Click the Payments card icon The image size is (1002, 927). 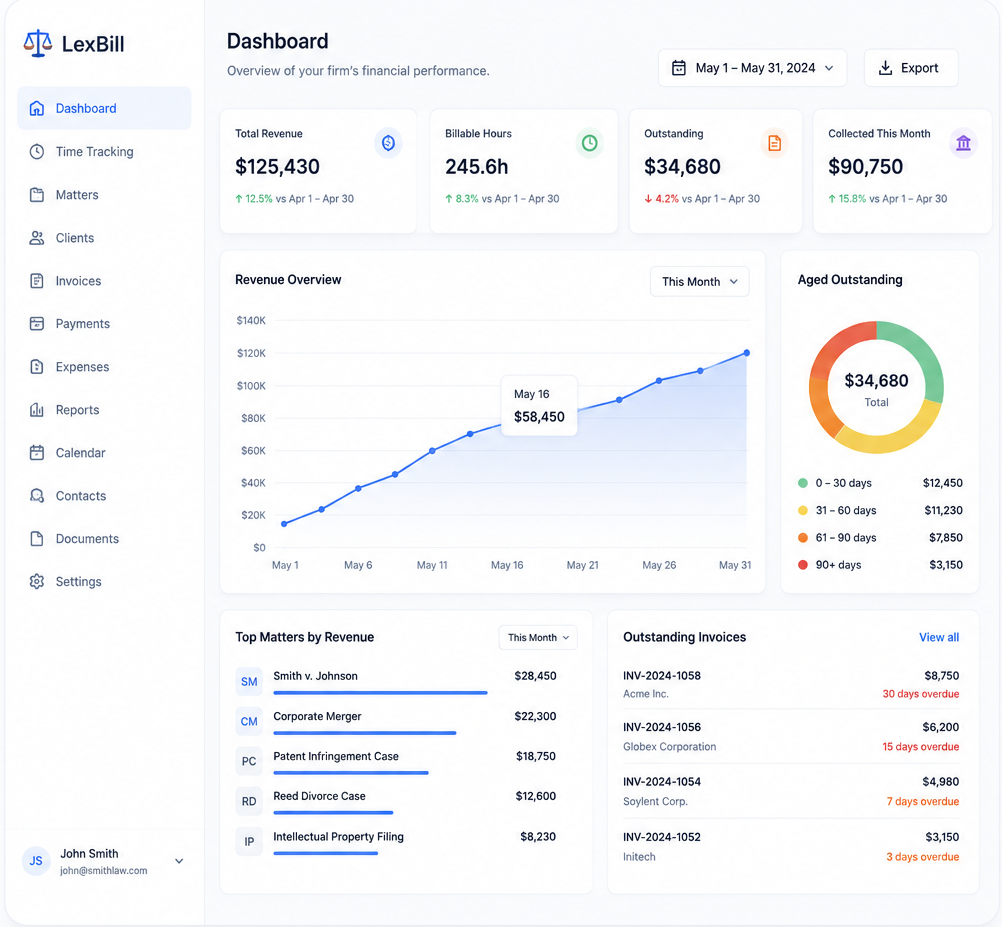[x=37, y=323]
